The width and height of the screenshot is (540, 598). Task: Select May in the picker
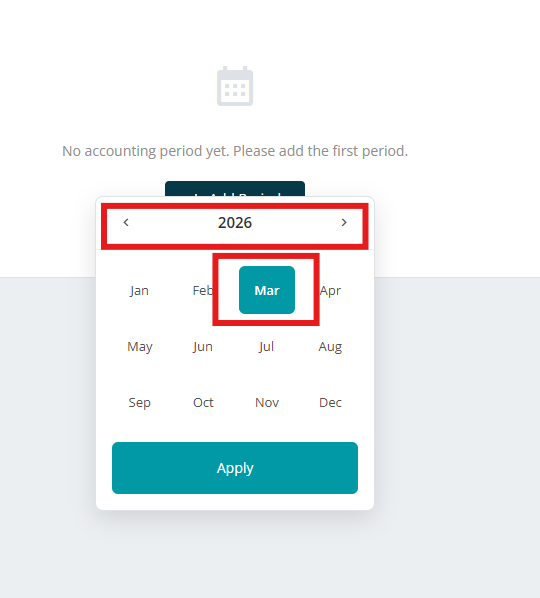[x=140, y=347]
